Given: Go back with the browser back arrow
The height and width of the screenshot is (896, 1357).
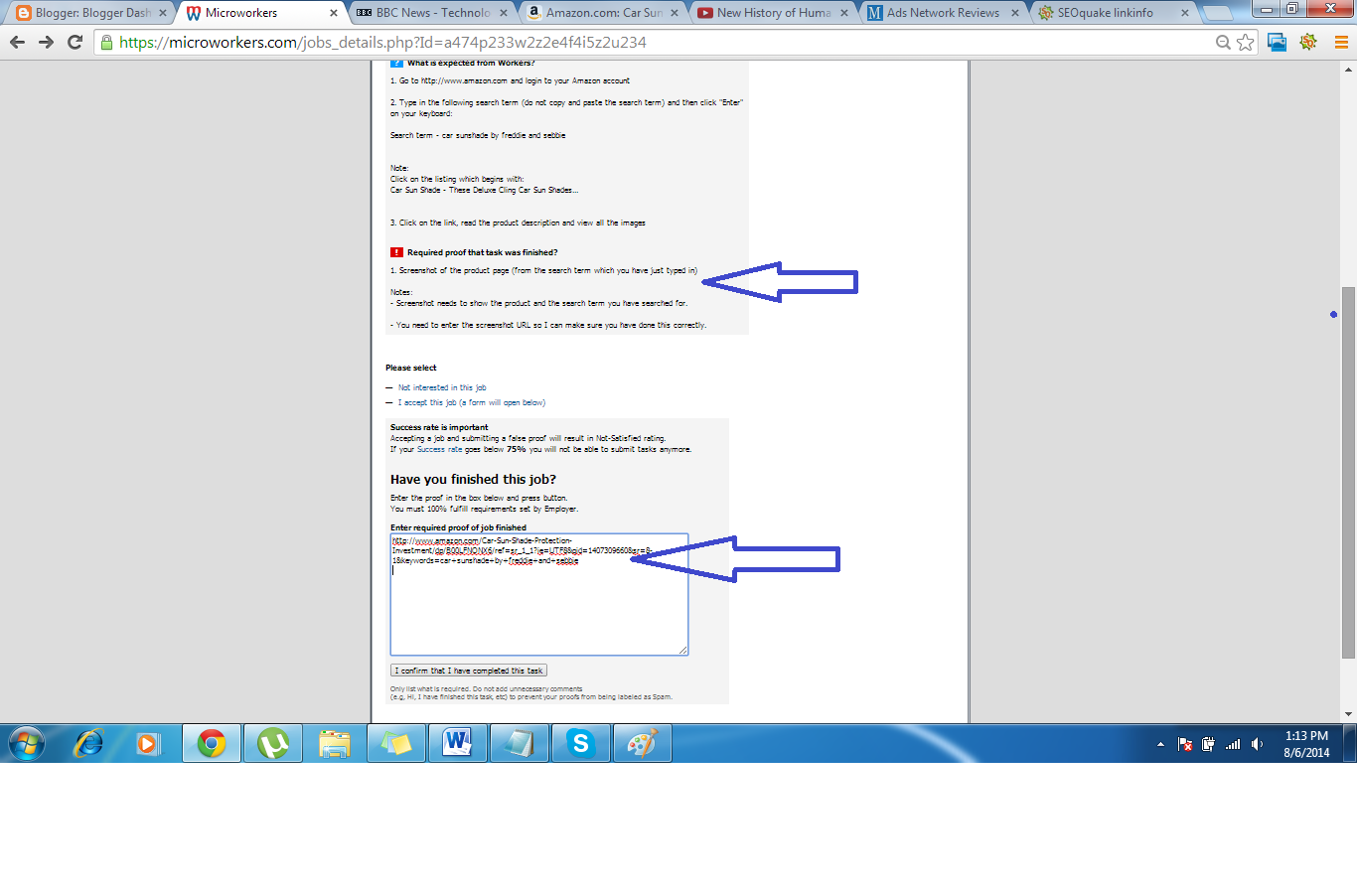Looking at the screenshot, I should click(x=17, y=42).
